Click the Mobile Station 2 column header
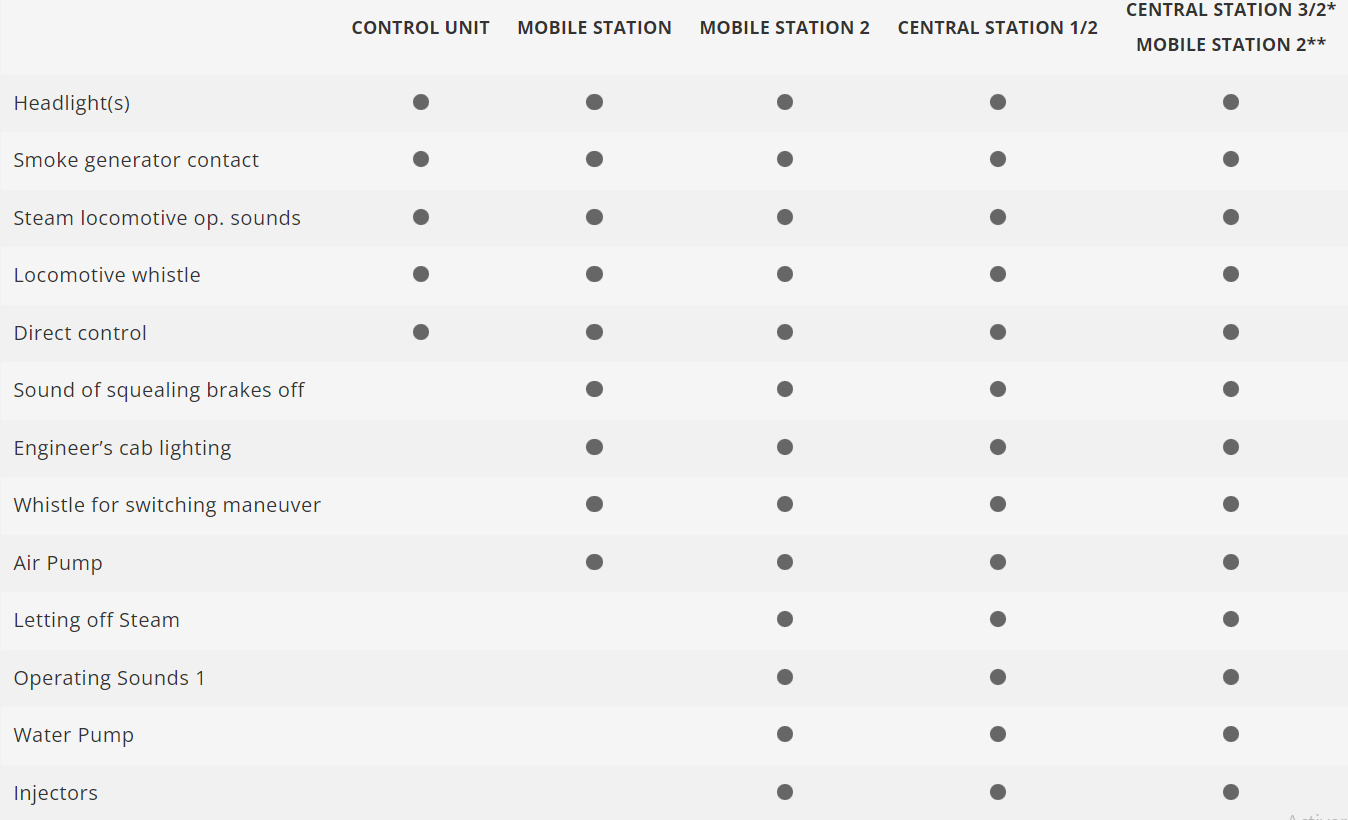 [785, 28]
